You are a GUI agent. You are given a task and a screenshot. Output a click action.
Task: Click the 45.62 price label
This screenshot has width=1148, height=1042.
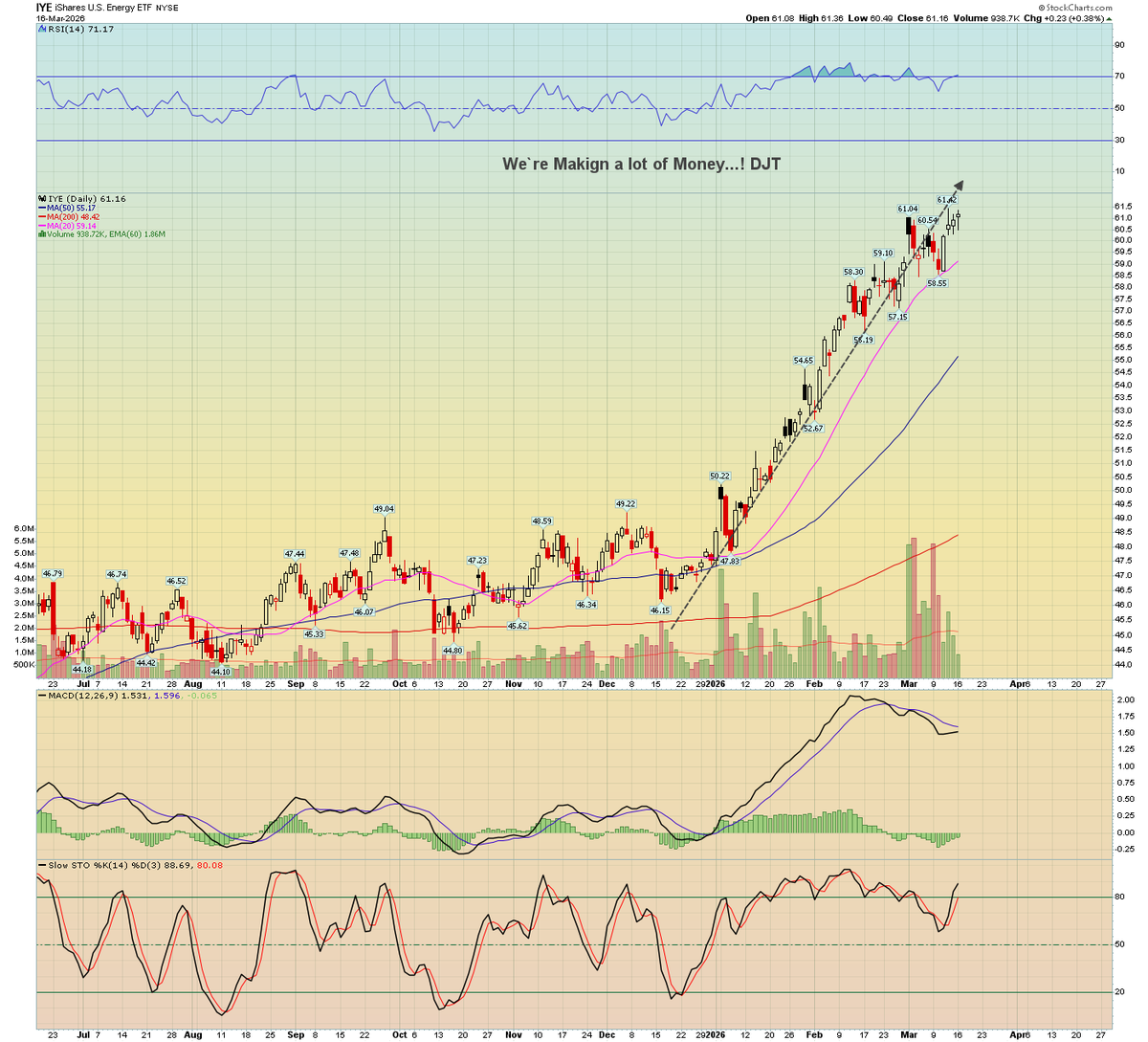pos(517,626)
